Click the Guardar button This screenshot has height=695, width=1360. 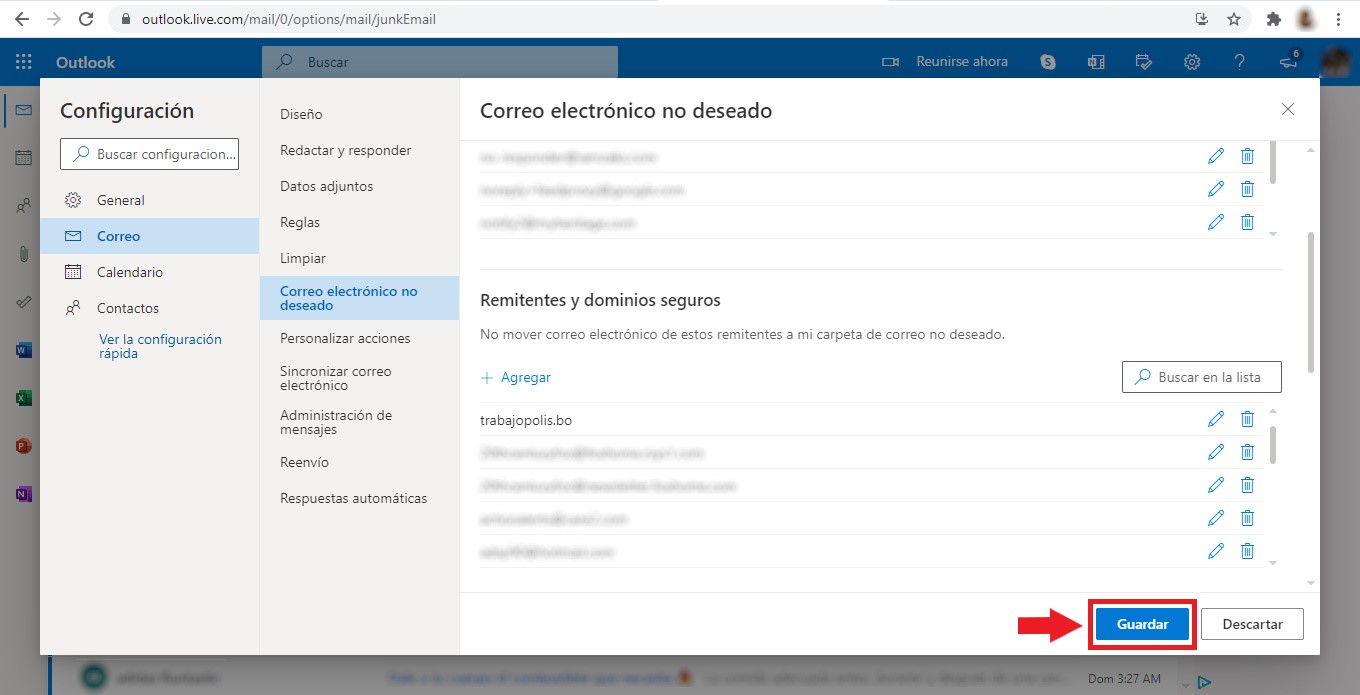[x=1142, y=624]
